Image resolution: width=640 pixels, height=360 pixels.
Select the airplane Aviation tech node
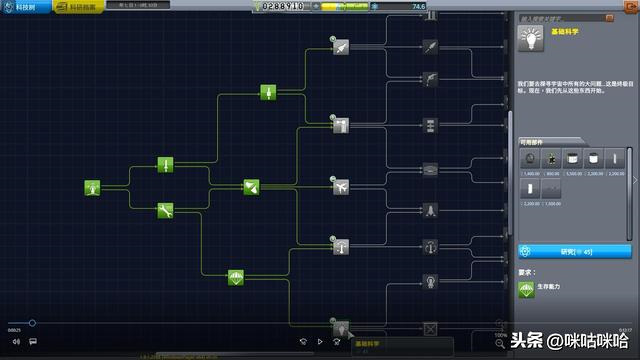point(341,187)
